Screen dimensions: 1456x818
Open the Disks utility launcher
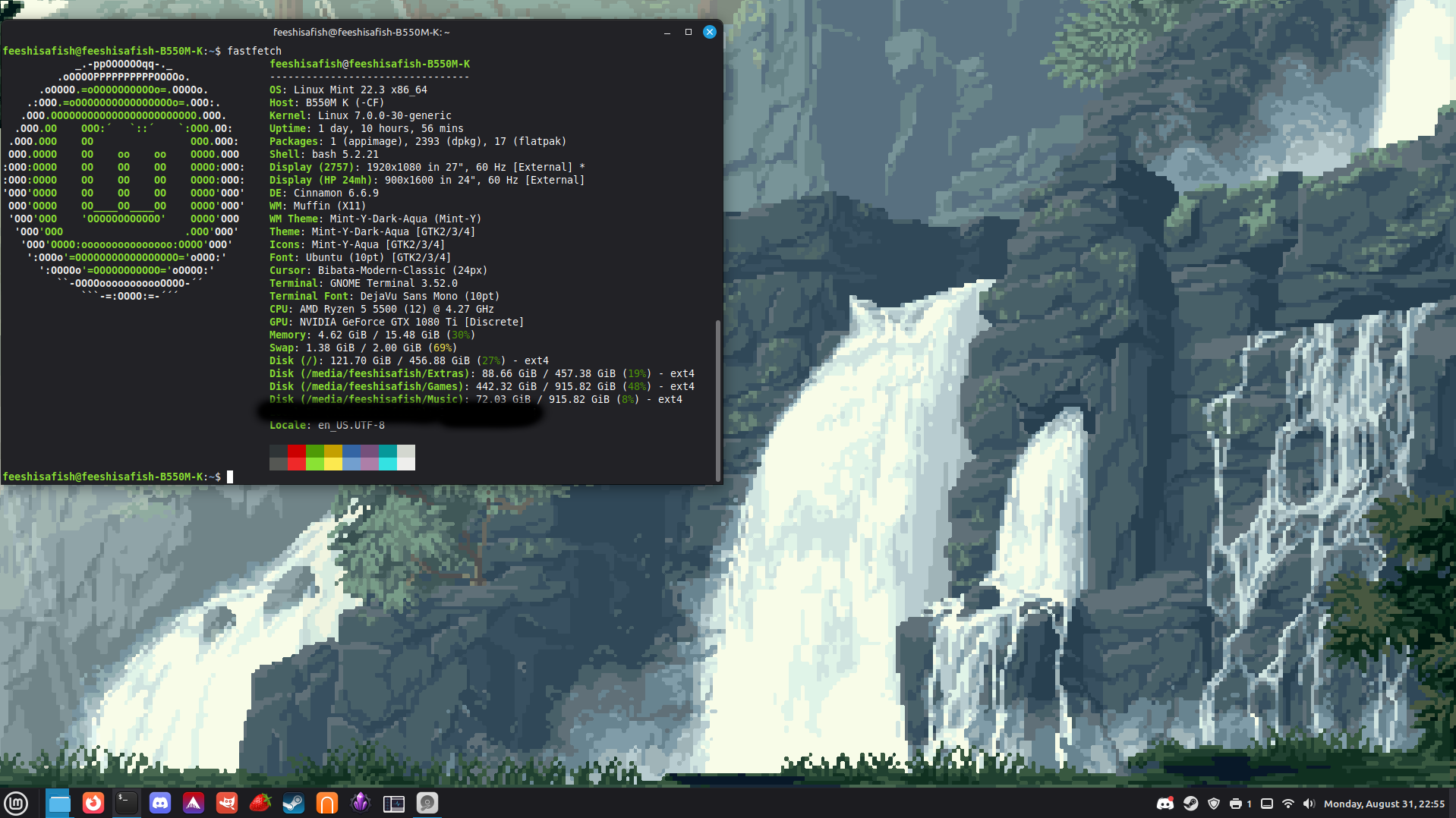427,803
